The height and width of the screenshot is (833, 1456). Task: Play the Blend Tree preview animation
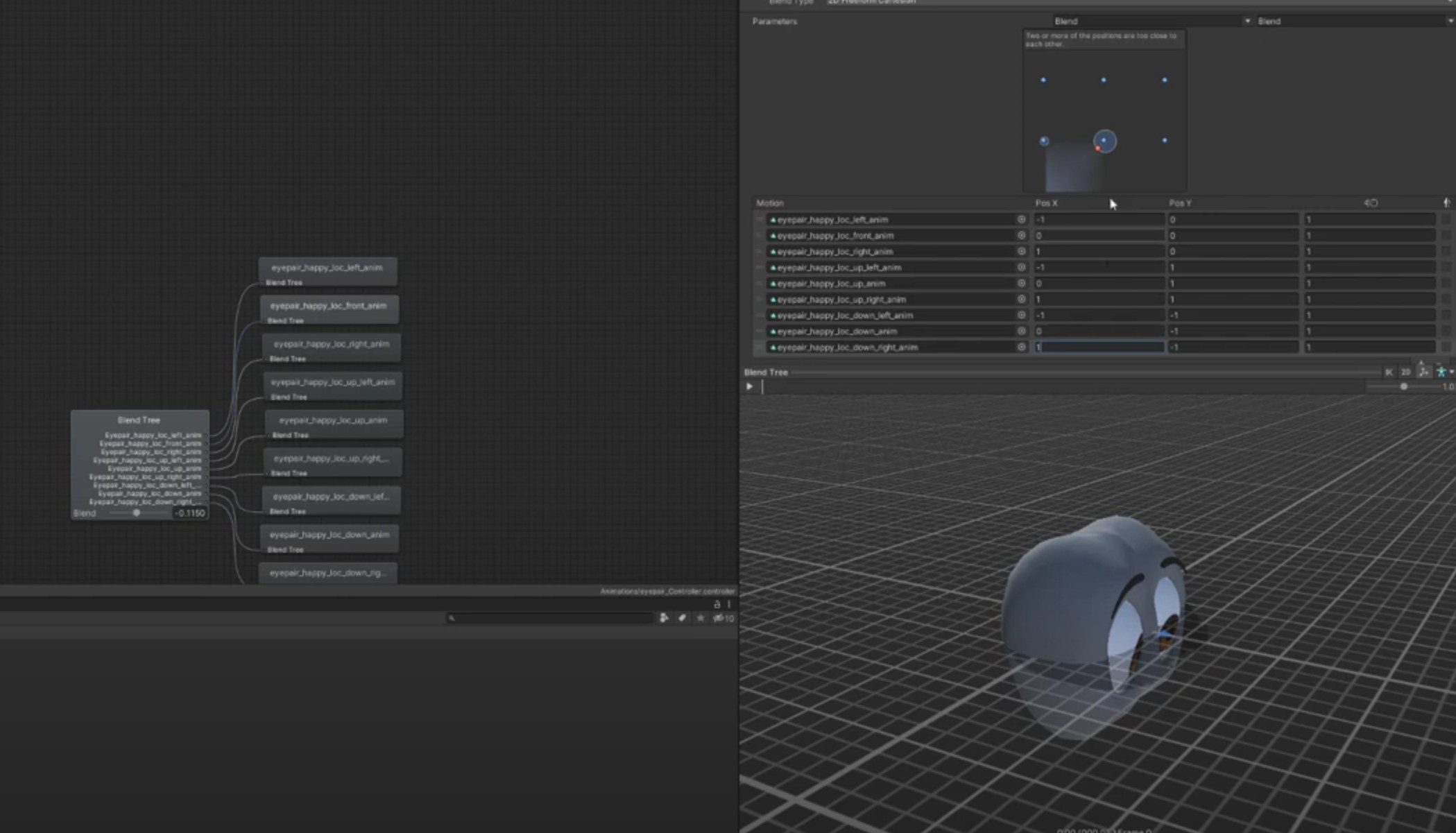tap(749, 386)
